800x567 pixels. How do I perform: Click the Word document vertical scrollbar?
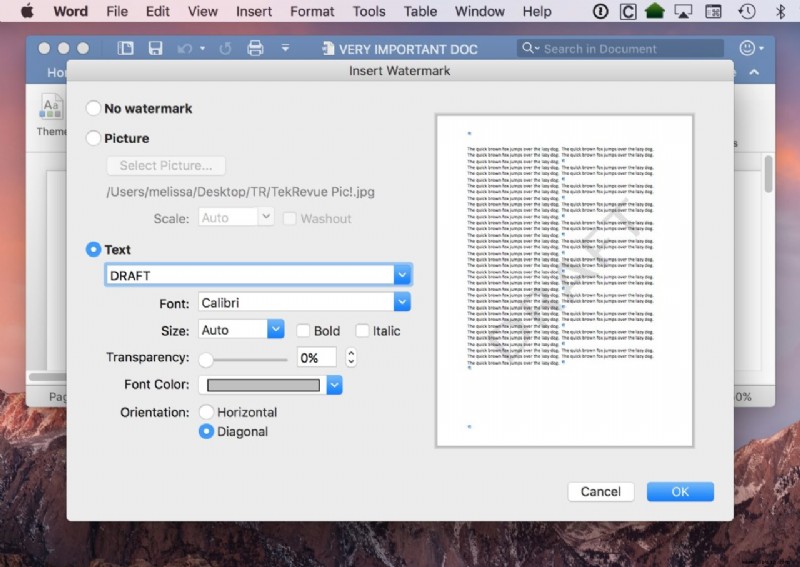[768, 174]
